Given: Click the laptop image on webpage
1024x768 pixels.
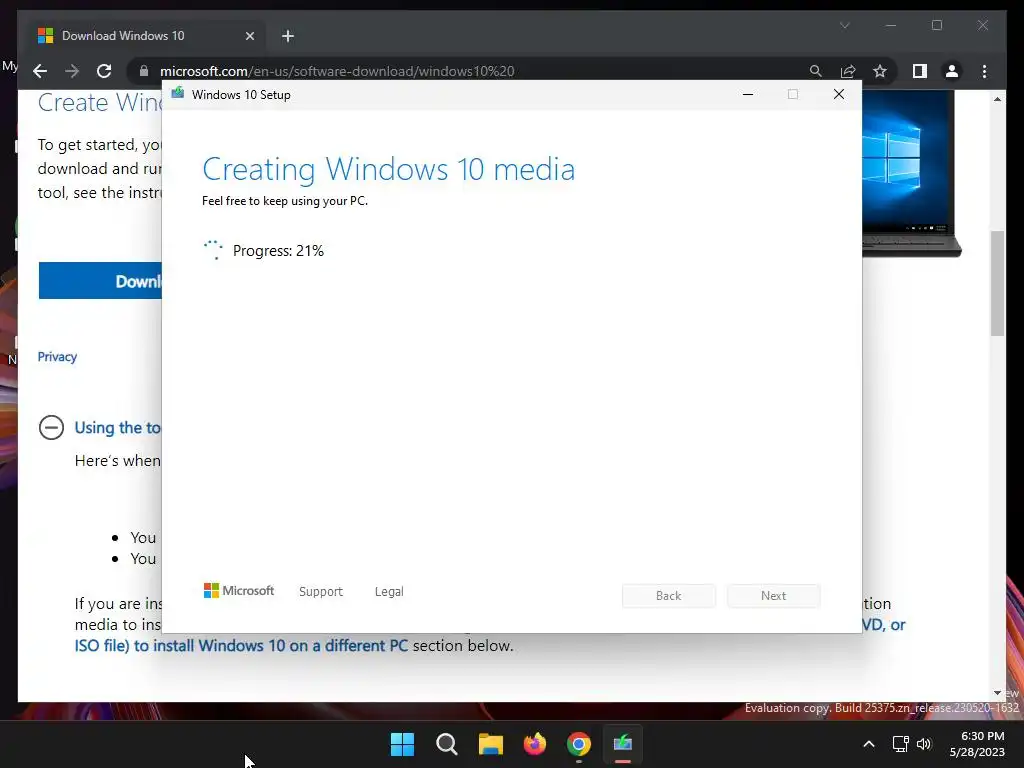Looking at the screenshot, I should point(912,173).
